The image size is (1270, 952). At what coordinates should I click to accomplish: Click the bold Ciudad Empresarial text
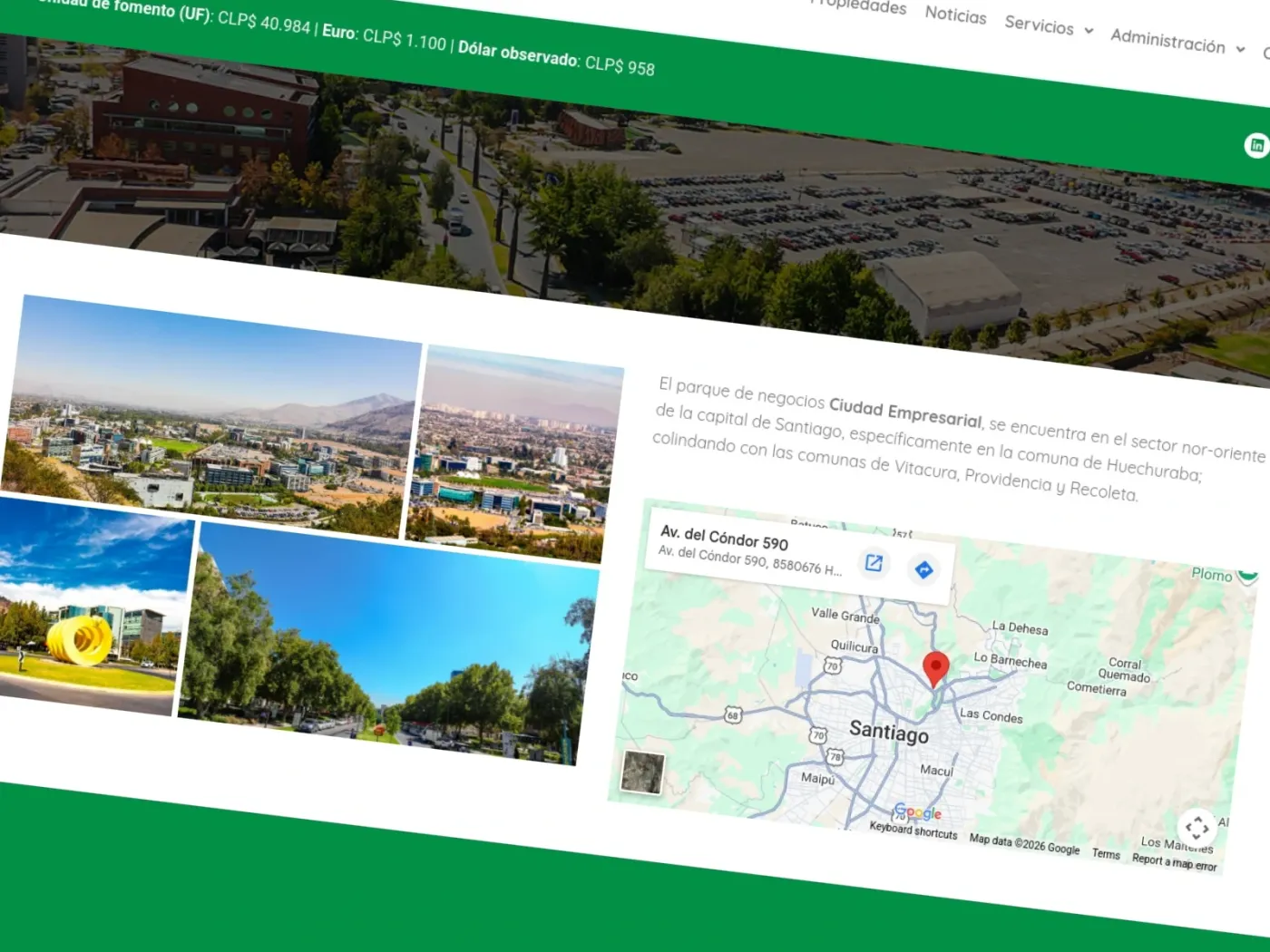(x=905, y=412)
